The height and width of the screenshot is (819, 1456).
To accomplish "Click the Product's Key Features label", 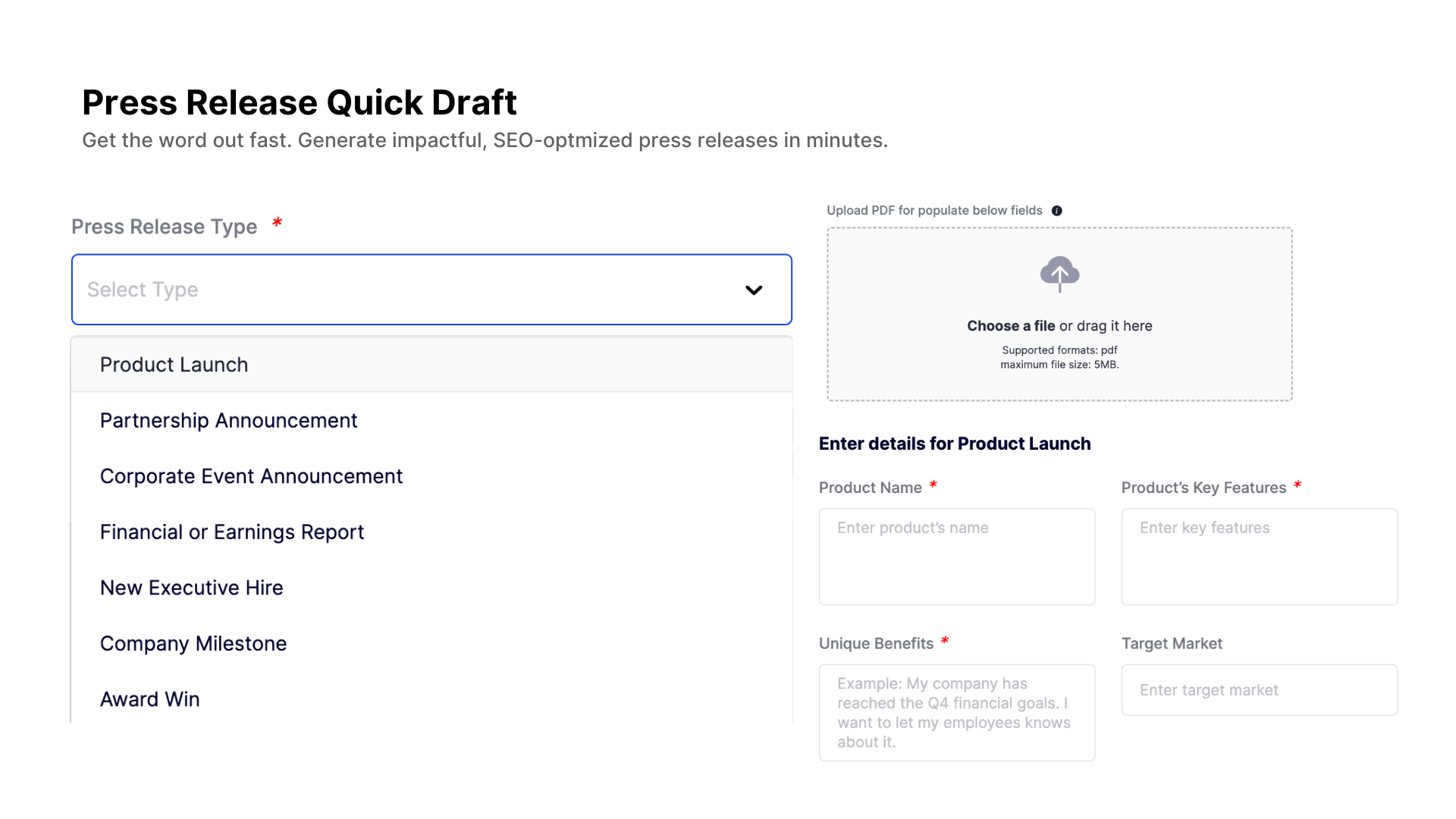I will [x=1203, y=488].
